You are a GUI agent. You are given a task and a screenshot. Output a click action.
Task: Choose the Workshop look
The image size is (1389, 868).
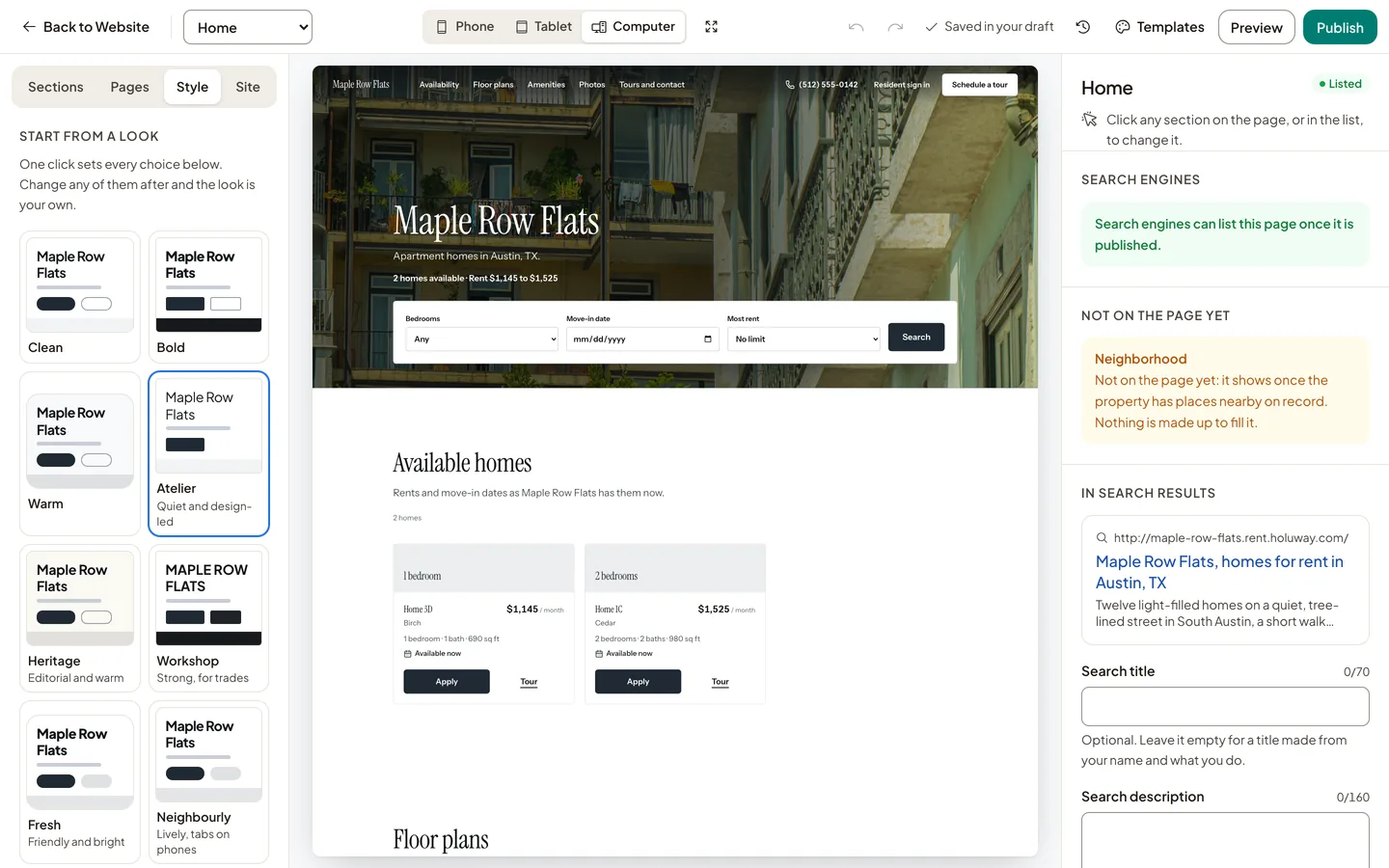pos(208,618)
